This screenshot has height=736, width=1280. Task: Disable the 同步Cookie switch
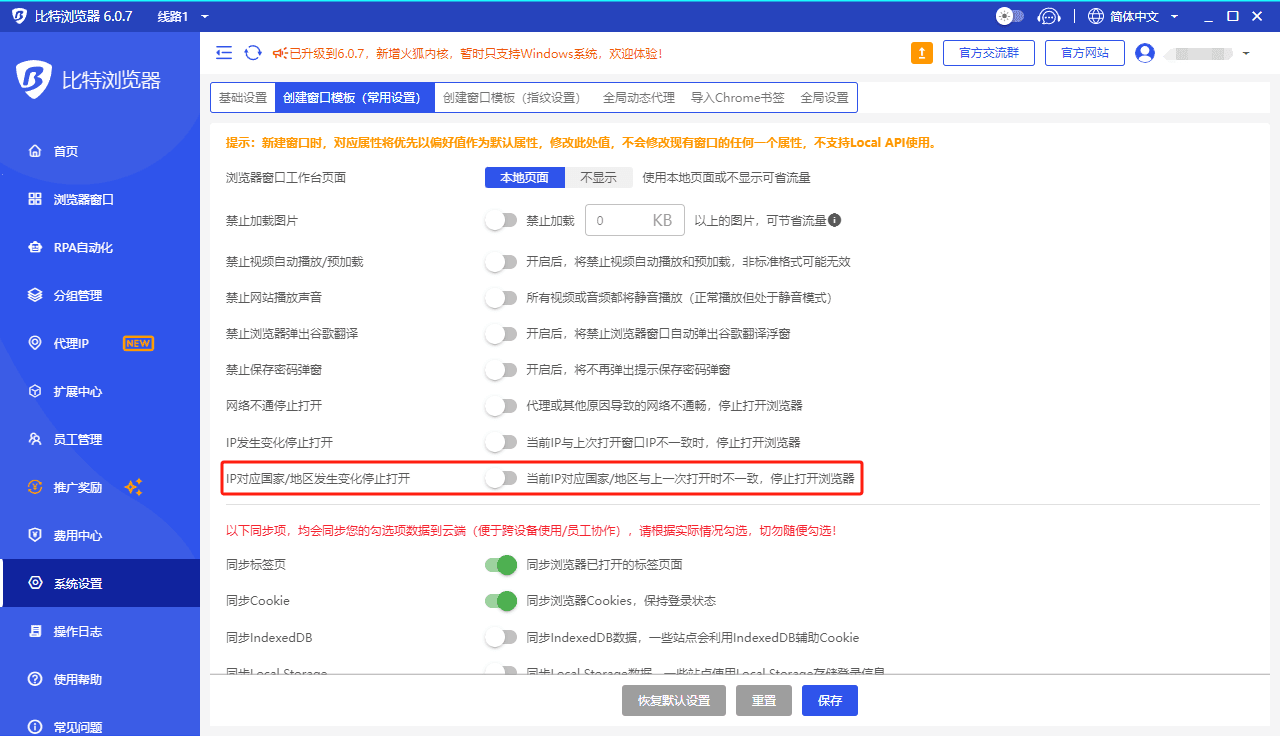501,601
